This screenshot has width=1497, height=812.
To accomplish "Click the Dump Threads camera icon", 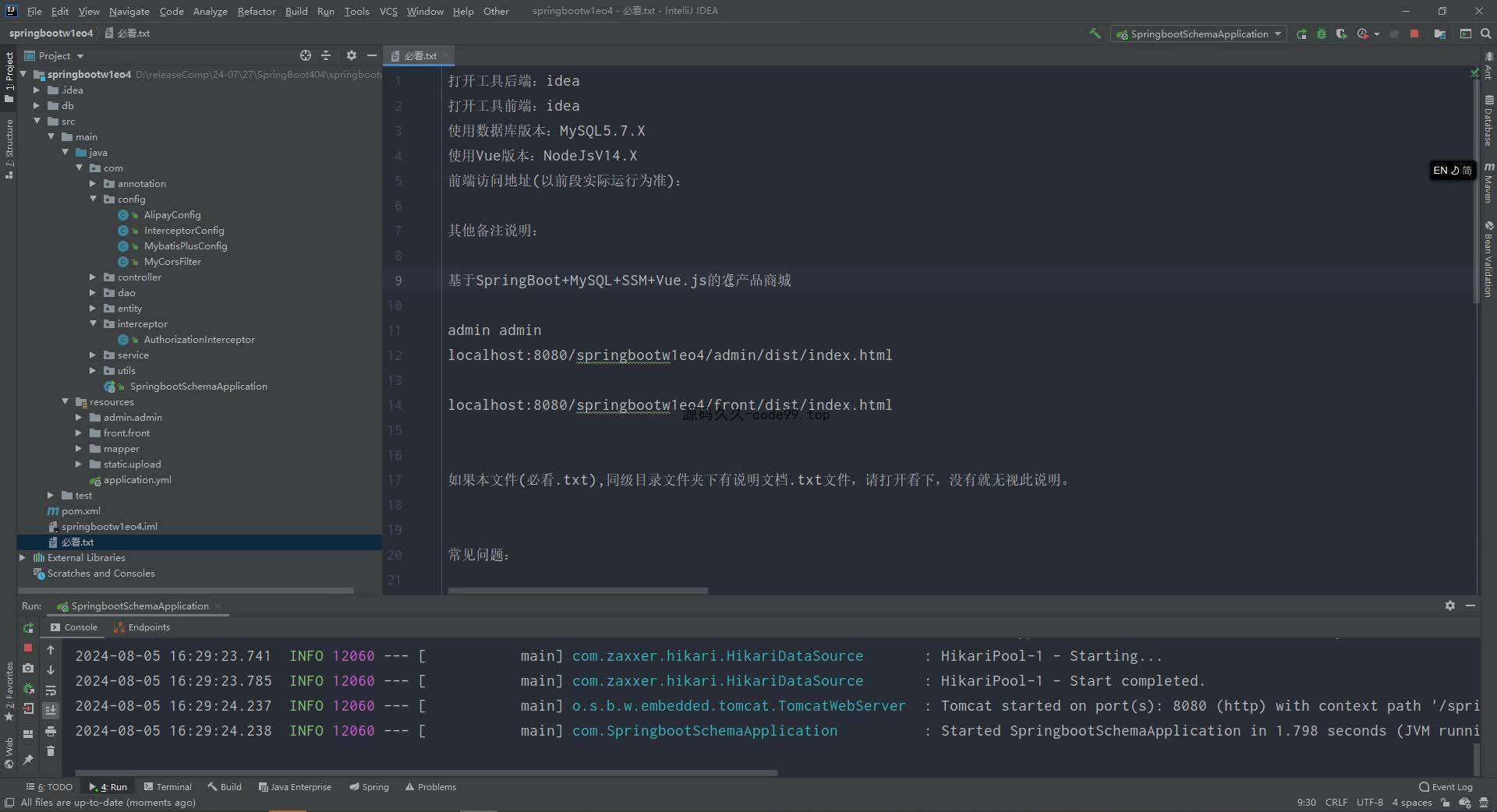I will coord(28,668).
